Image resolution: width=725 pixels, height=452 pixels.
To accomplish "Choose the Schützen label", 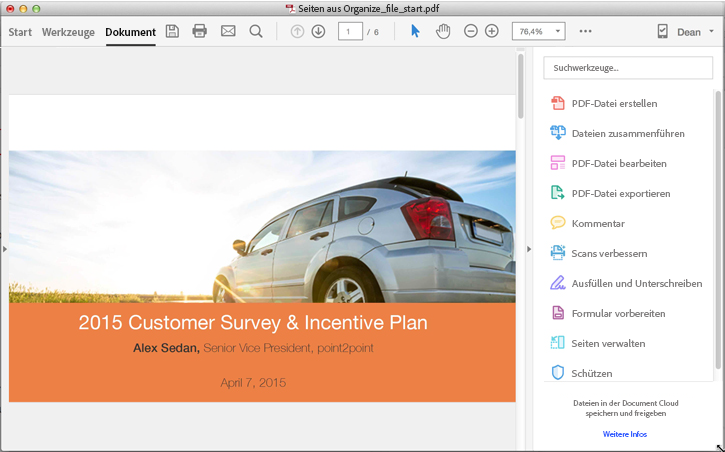I will pos(591,373).
